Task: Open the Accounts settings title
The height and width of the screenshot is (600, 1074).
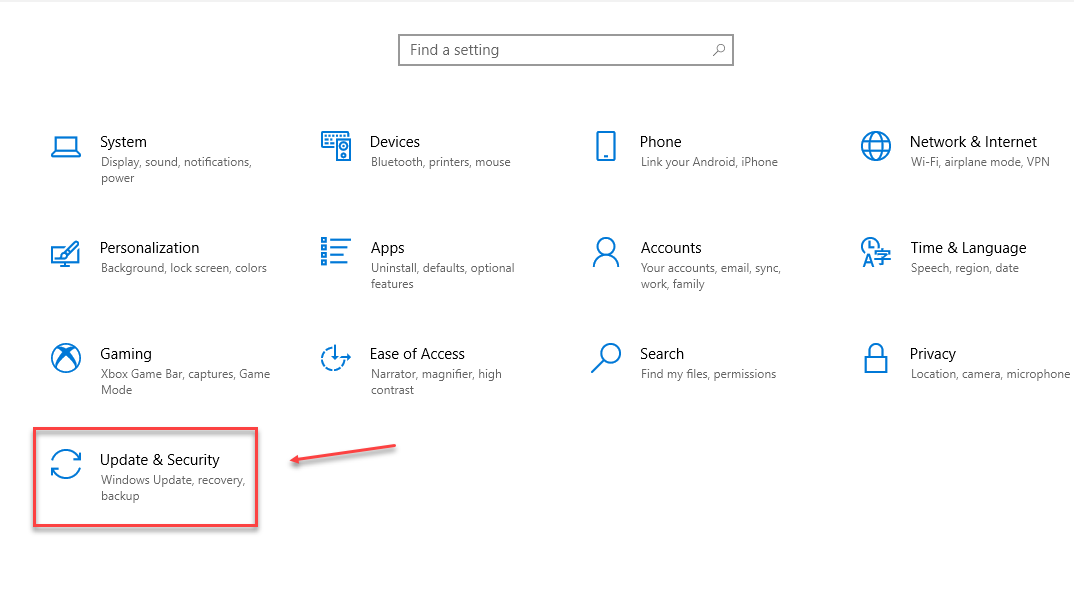Action: (671, 248)
